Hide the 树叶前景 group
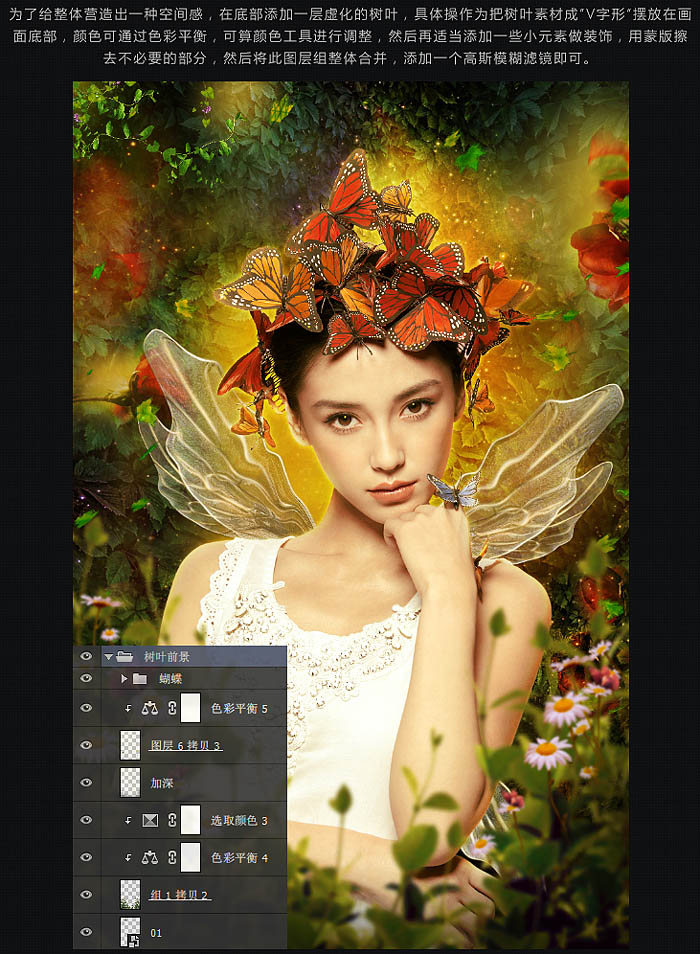 pyautogui.click(x=86, y=656)
